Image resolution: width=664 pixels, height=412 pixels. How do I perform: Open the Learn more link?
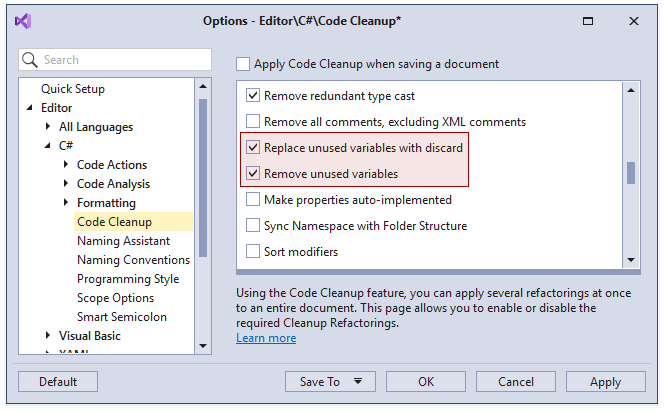tap(266, 338)
